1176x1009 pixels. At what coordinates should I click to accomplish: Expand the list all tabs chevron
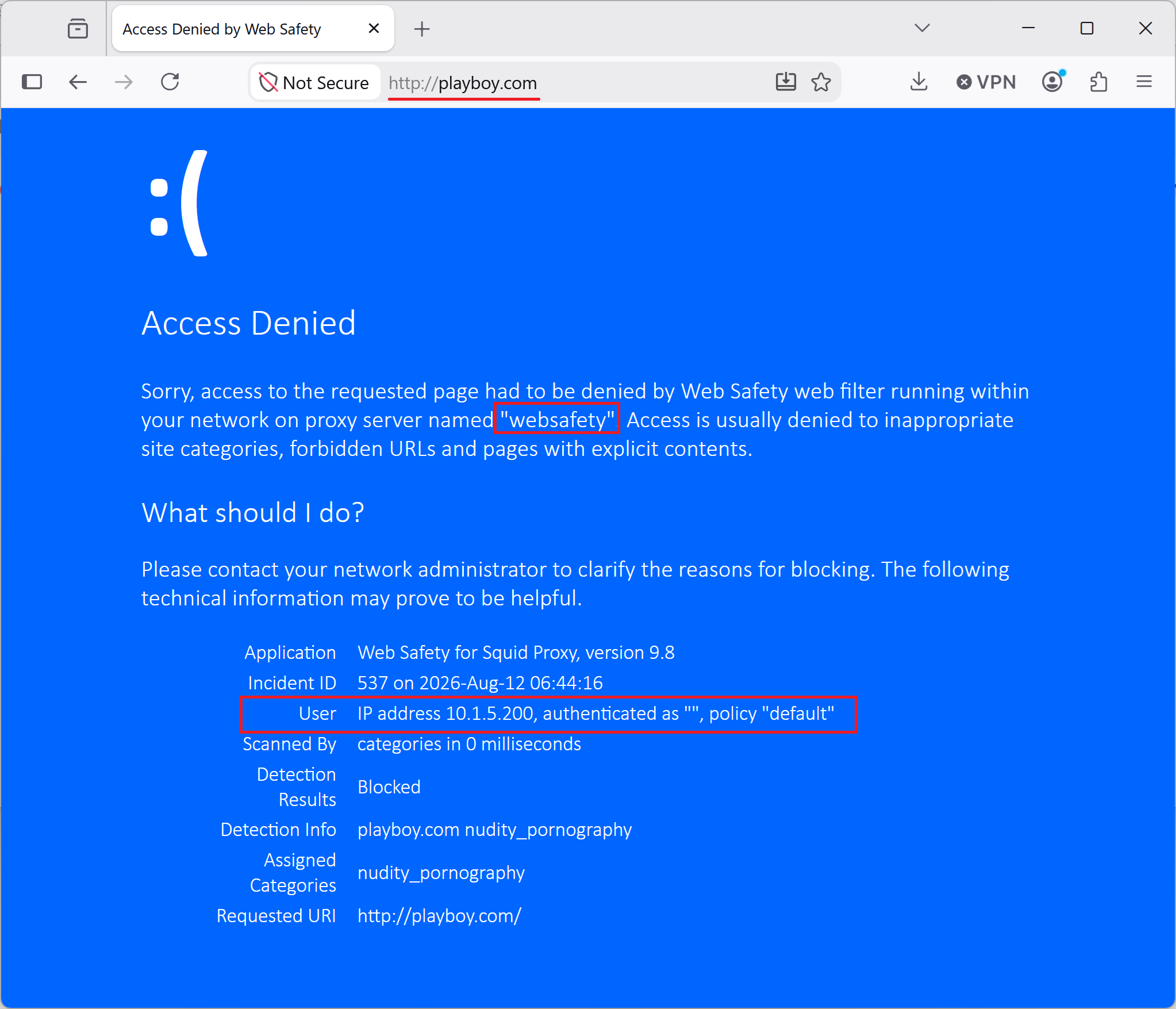[922, 28]
